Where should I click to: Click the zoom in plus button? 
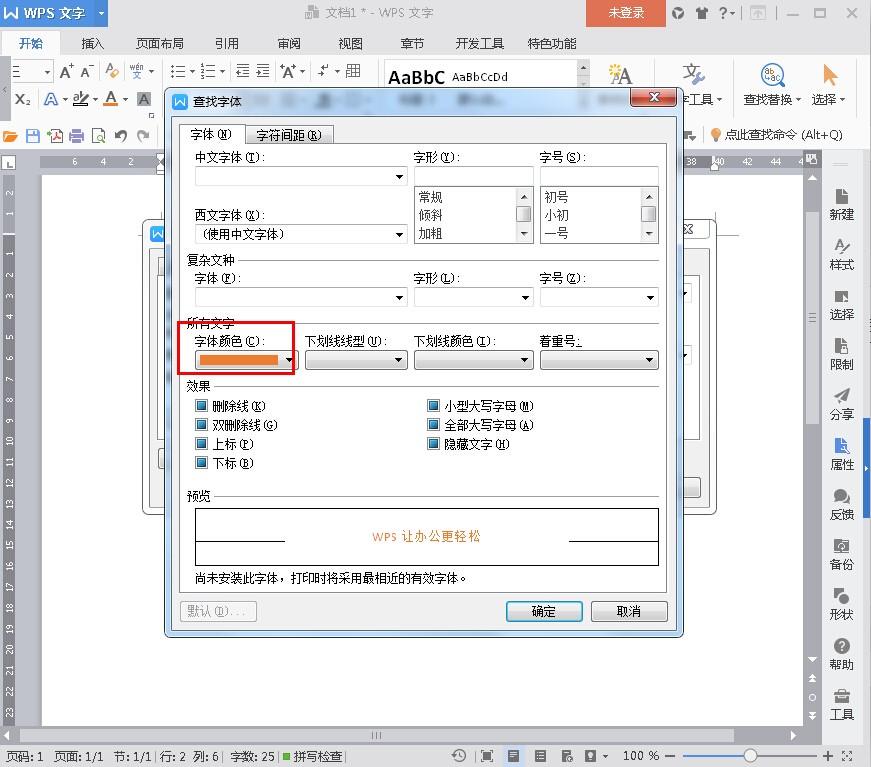click(x=828, y=756)
